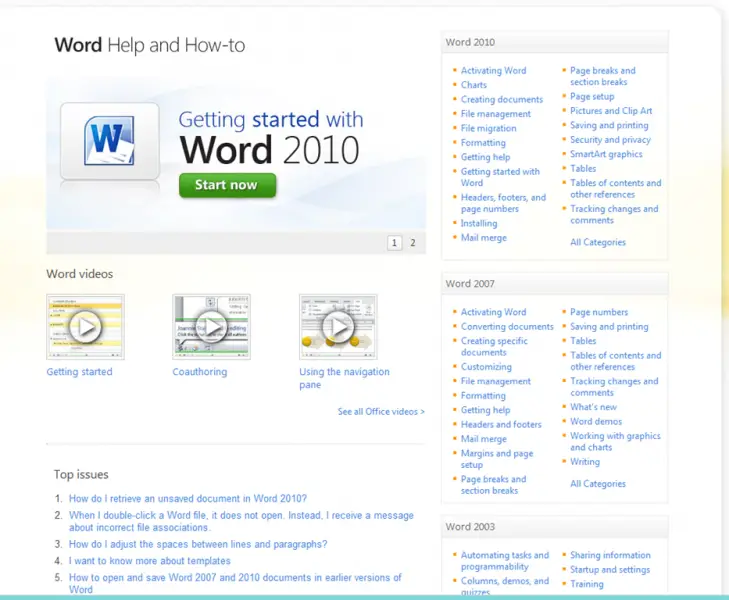Open the File migration link
Viewport: 729px width, 600px height.
tap(489, 128)
